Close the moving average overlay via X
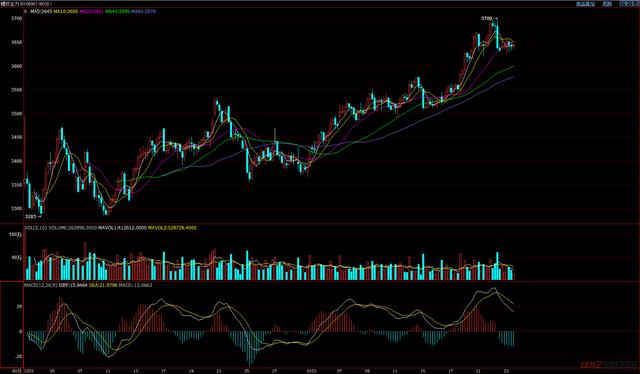Viewport: 640px width, 374px height. tap(26, 11)
